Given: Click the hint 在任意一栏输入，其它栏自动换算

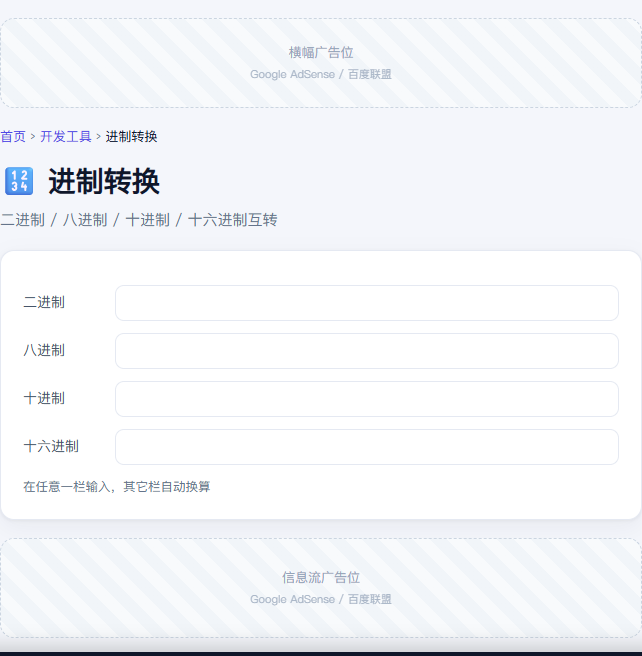Looking at the screenshot, I should [117, 487].
